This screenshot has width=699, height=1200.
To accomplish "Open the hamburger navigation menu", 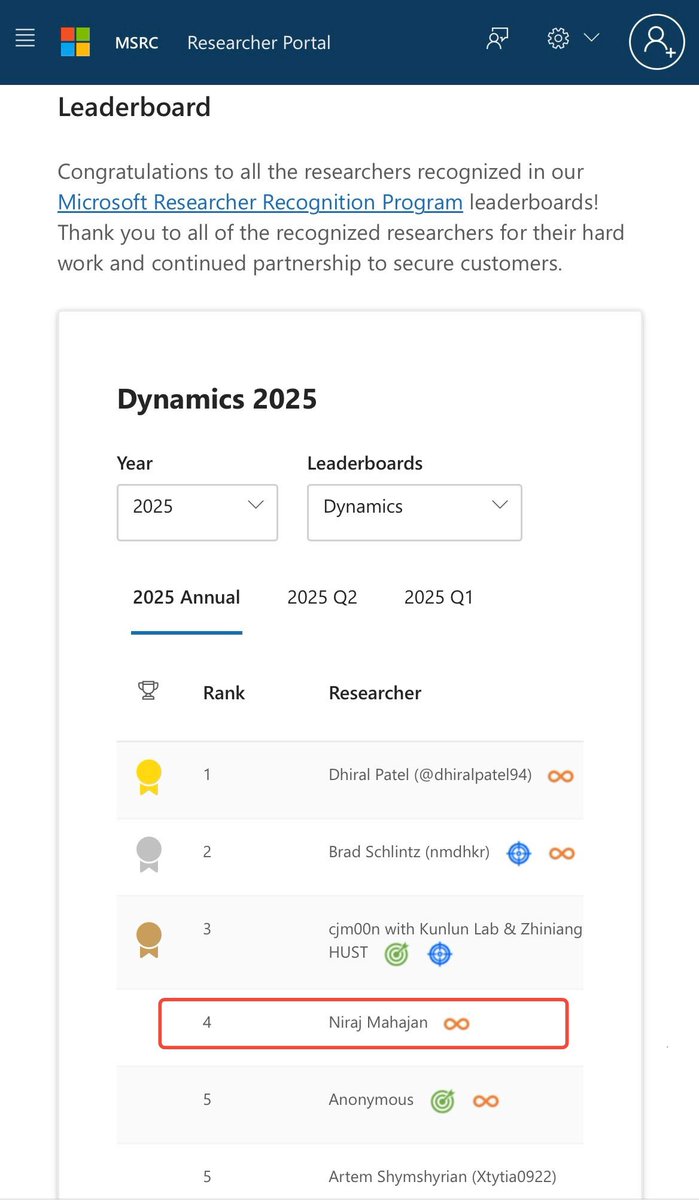I will point(25,39).
